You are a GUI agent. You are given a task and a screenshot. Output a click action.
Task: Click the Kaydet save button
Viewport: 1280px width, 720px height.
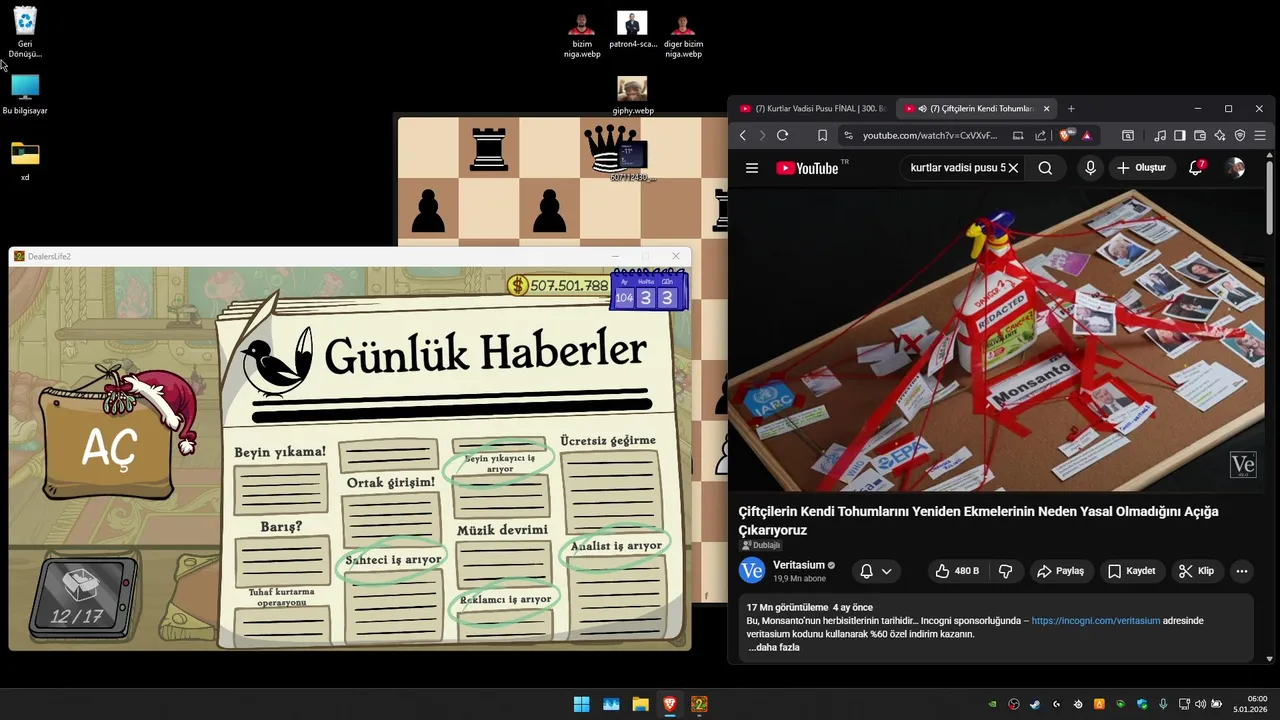click(1132, 571)
